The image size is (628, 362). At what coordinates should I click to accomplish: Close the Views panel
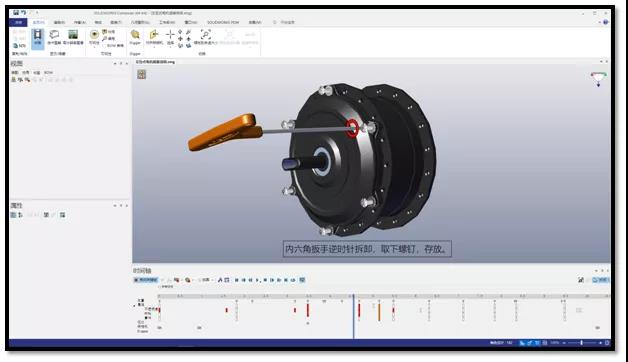point(127,64)
